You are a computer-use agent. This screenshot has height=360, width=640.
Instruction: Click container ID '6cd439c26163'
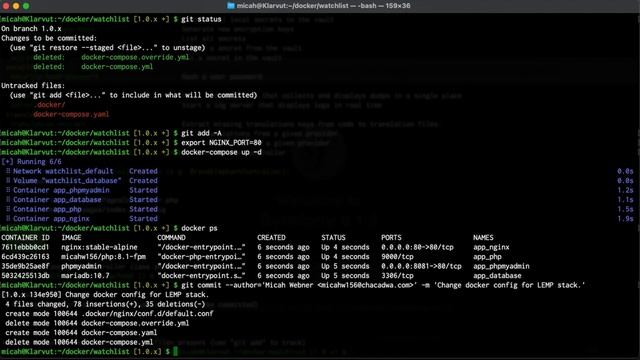pyautogui.click(x=25, y=257)
